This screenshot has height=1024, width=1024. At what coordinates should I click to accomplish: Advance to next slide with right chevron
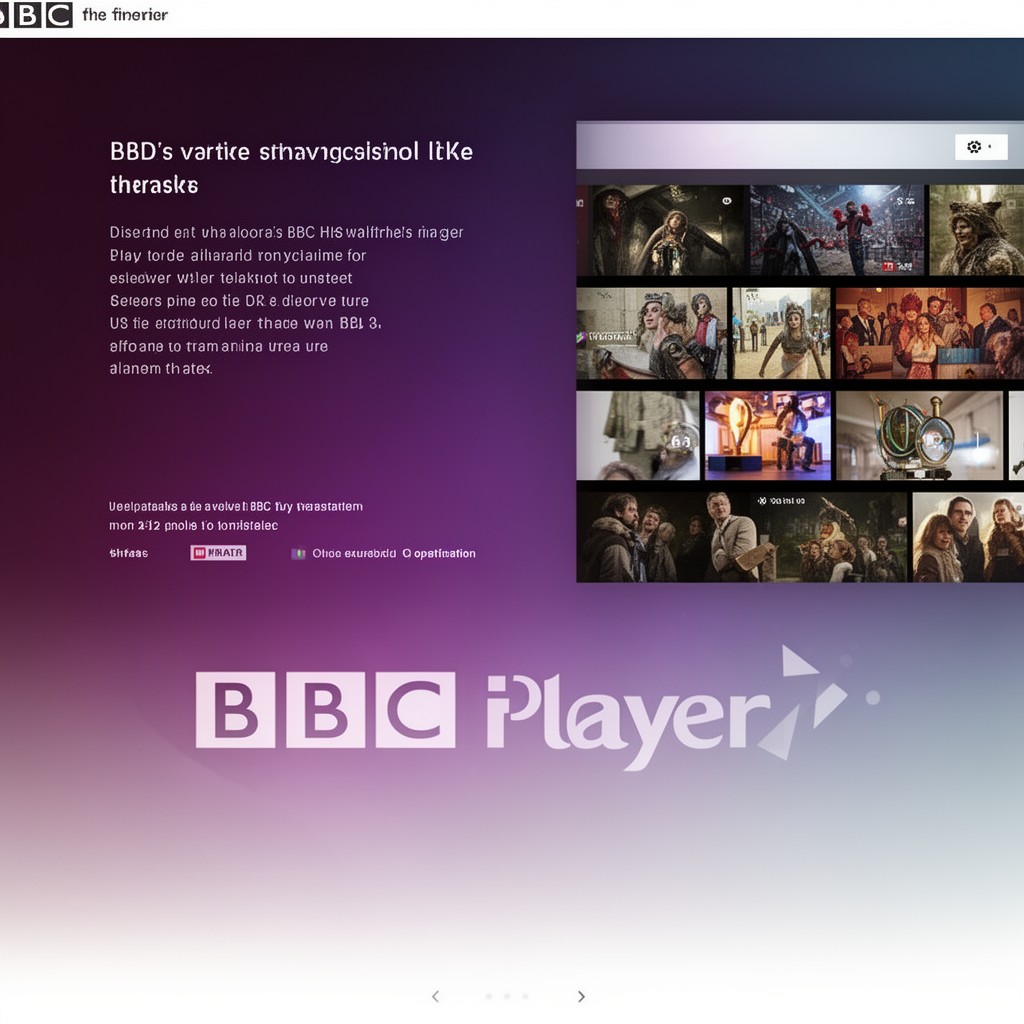pos(581,996)
